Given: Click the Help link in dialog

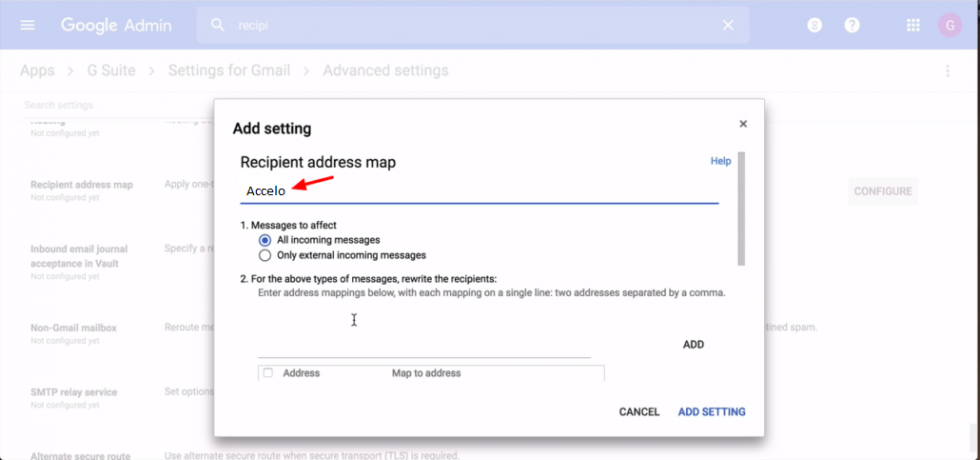Looking at the screenshot, I should point(720,161).
